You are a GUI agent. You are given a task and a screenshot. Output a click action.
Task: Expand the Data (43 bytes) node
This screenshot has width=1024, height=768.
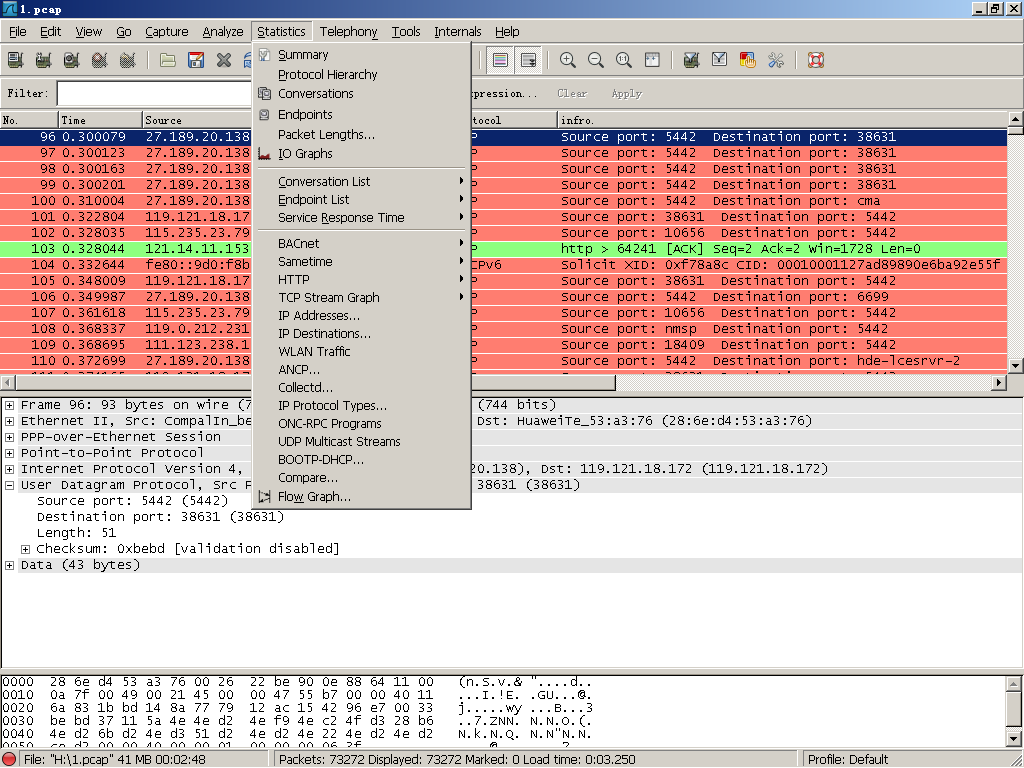pyautogui.click(x=10, y=565)
